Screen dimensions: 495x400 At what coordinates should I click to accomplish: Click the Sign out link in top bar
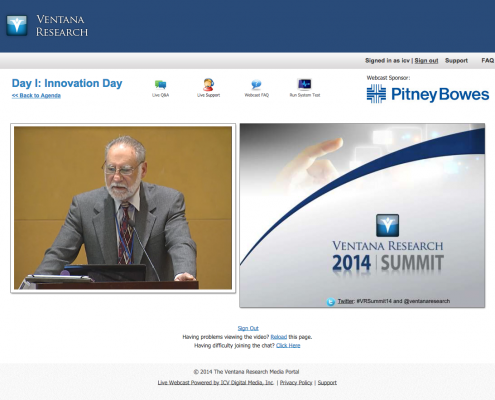coord(426,61)
